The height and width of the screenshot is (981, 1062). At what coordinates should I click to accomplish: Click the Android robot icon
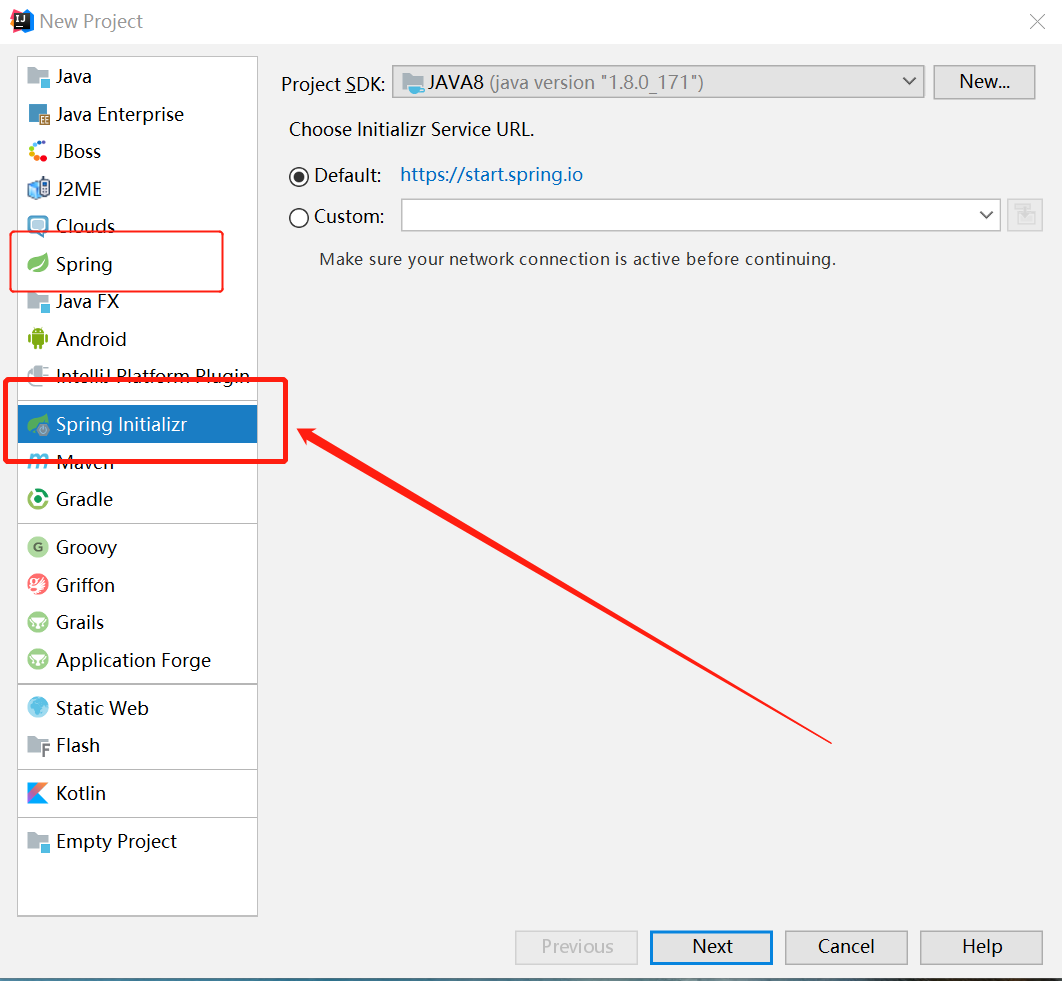click(x=38, y=339)
